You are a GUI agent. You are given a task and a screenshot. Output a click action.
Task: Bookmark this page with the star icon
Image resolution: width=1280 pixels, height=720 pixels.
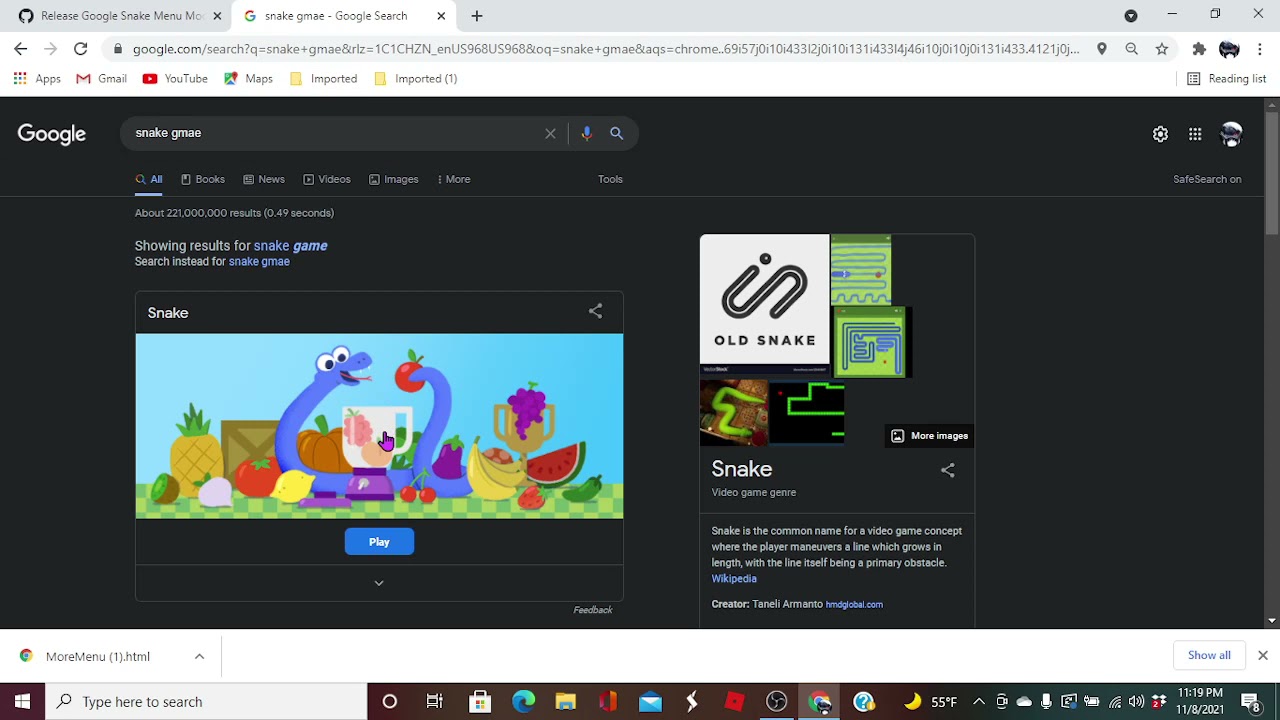point(1161,49)
